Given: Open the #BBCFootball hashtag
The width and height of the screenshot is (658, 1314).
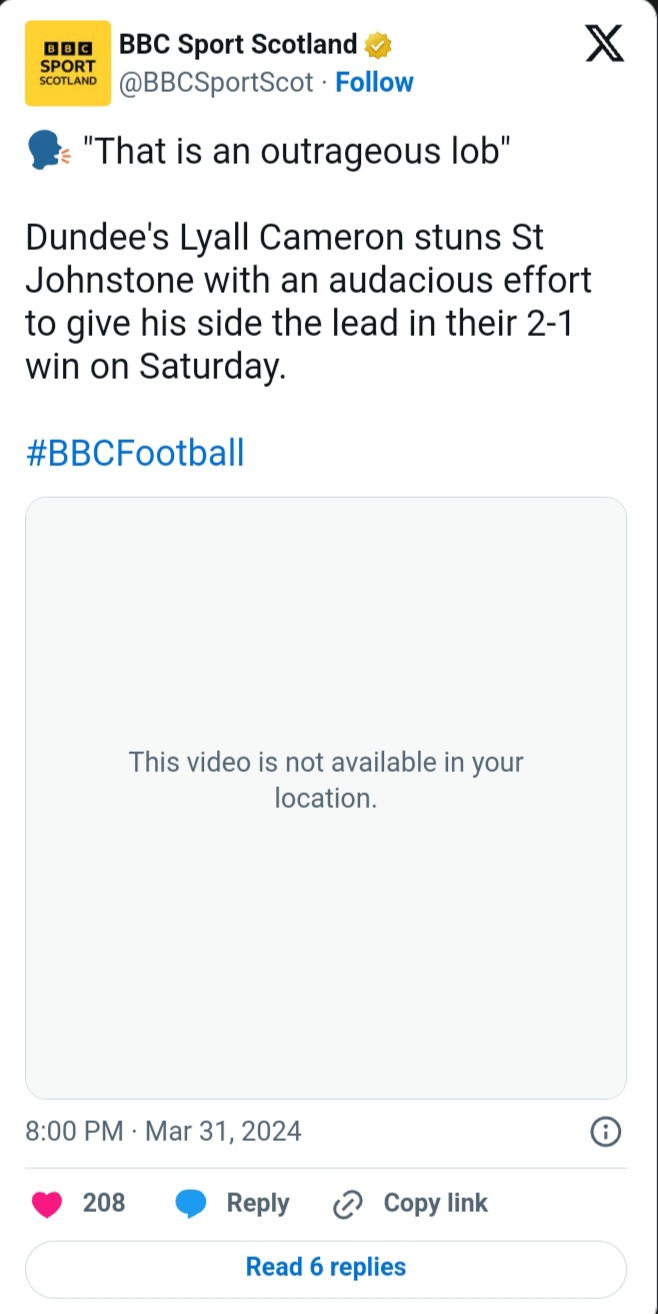Looking at the screenshot, I should [x=135, y=453].
